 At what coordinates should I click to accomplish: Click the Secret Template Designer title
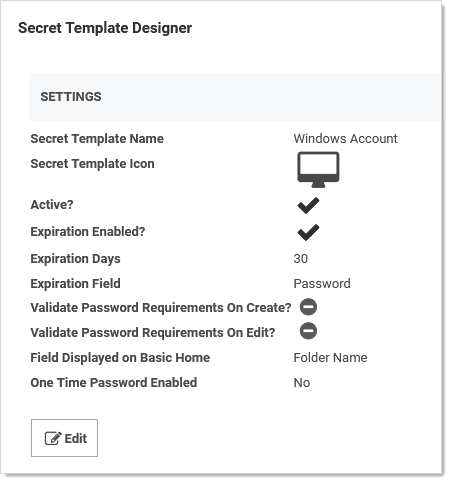(x=105, y=28)
